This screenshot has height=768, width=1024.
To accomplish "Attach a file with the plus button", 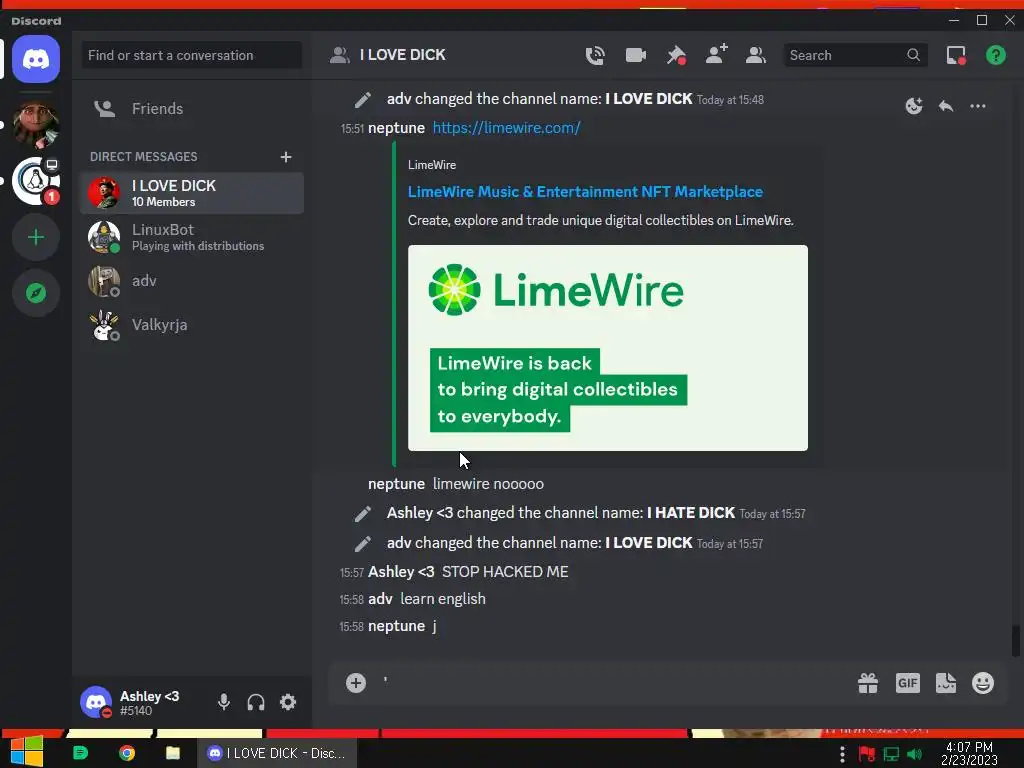I will click(x=356, y=683).
